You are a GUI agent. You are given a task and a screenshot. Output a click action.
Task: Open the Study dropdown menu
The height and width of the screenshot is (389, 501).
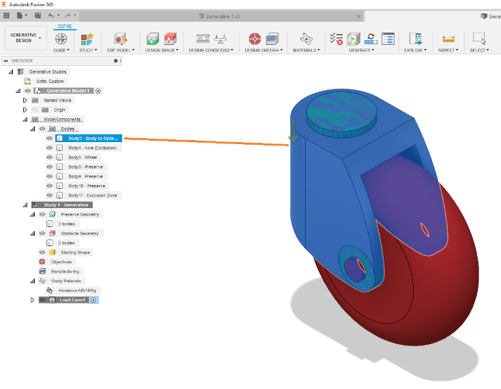[88, 50]
